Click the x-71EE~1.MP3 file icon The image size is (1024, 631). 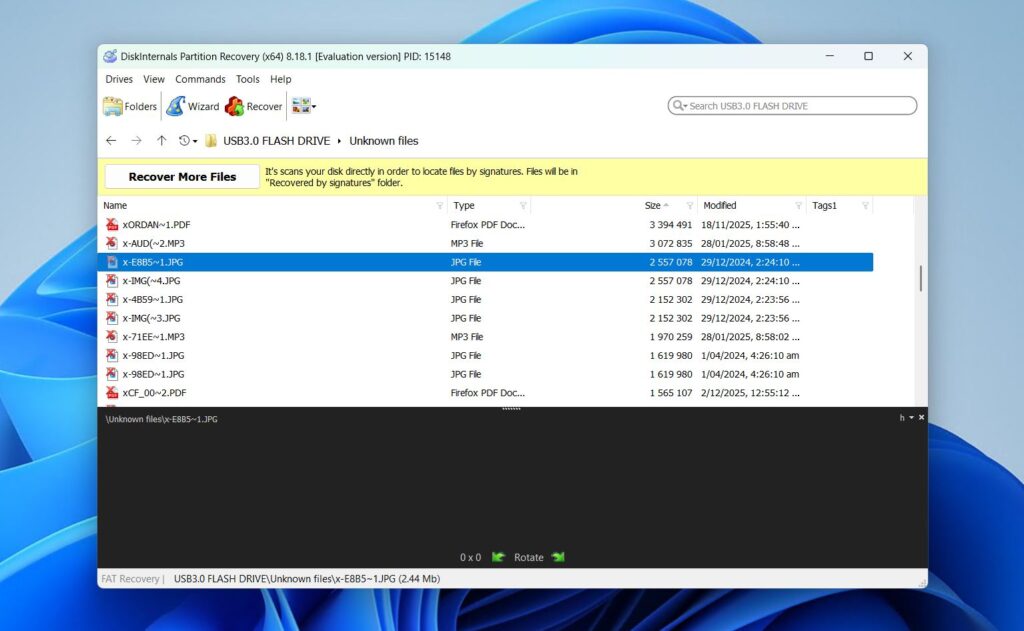pos(112,337)
